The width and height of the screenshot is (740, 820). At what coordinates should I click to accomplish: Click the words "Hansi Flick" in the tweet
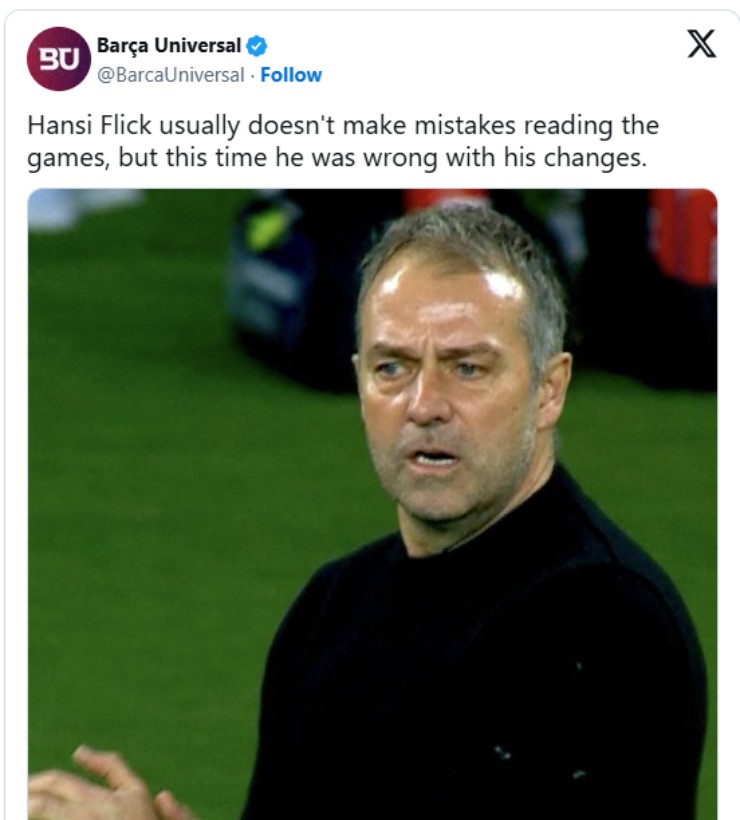coord(89,126)
